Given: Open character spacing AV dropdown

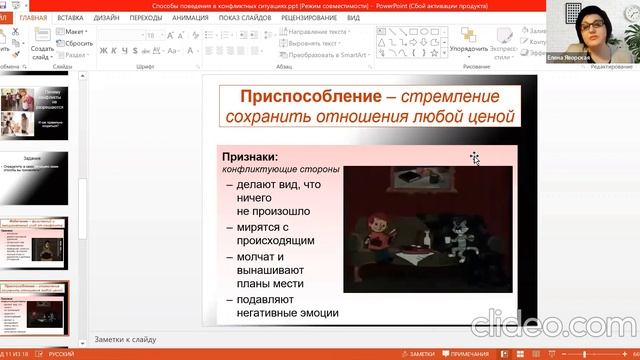Looking at the screenshot, I should (158, 51).
